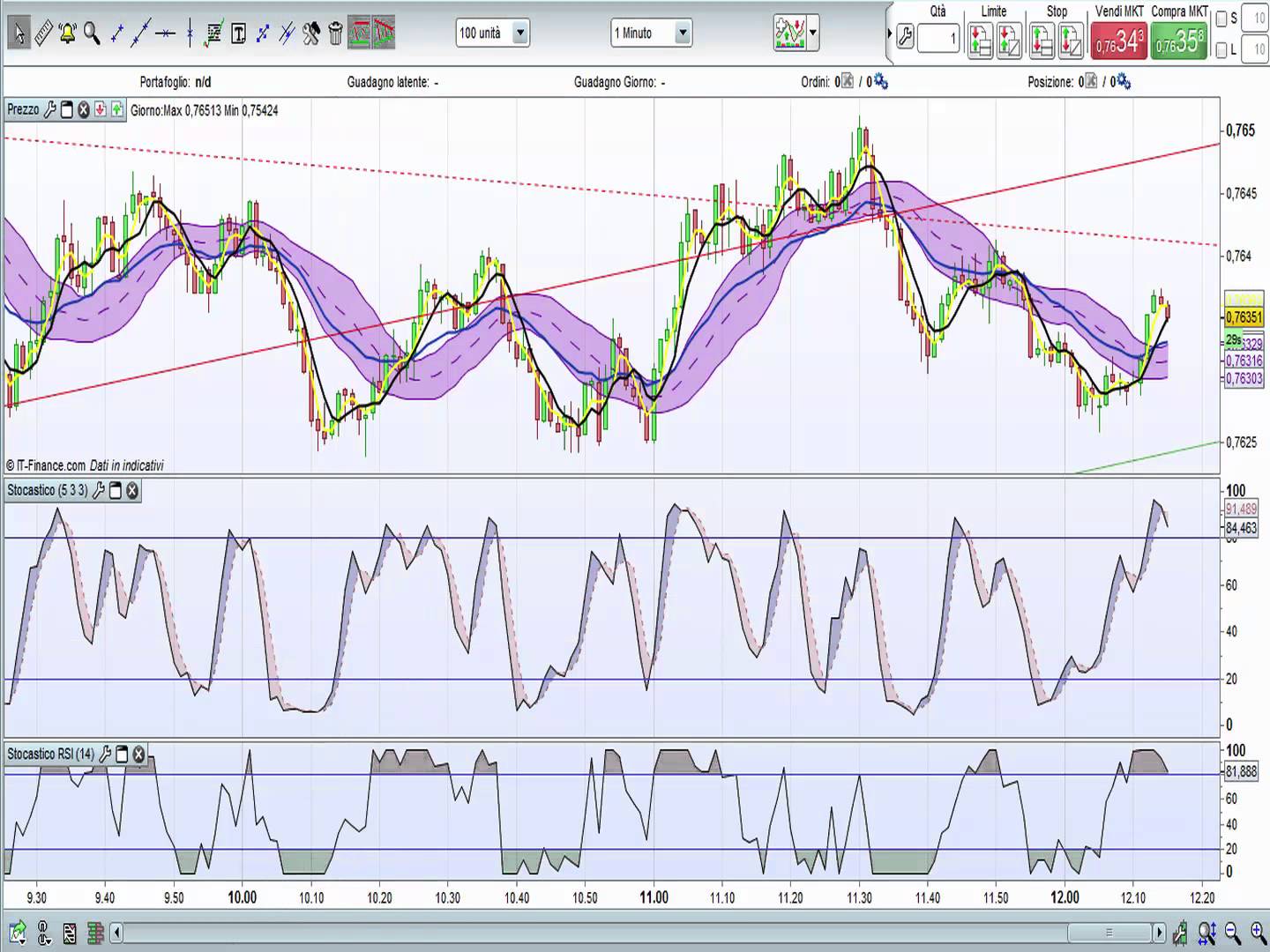Click the Guadagno latente label

tap(388, 82)
